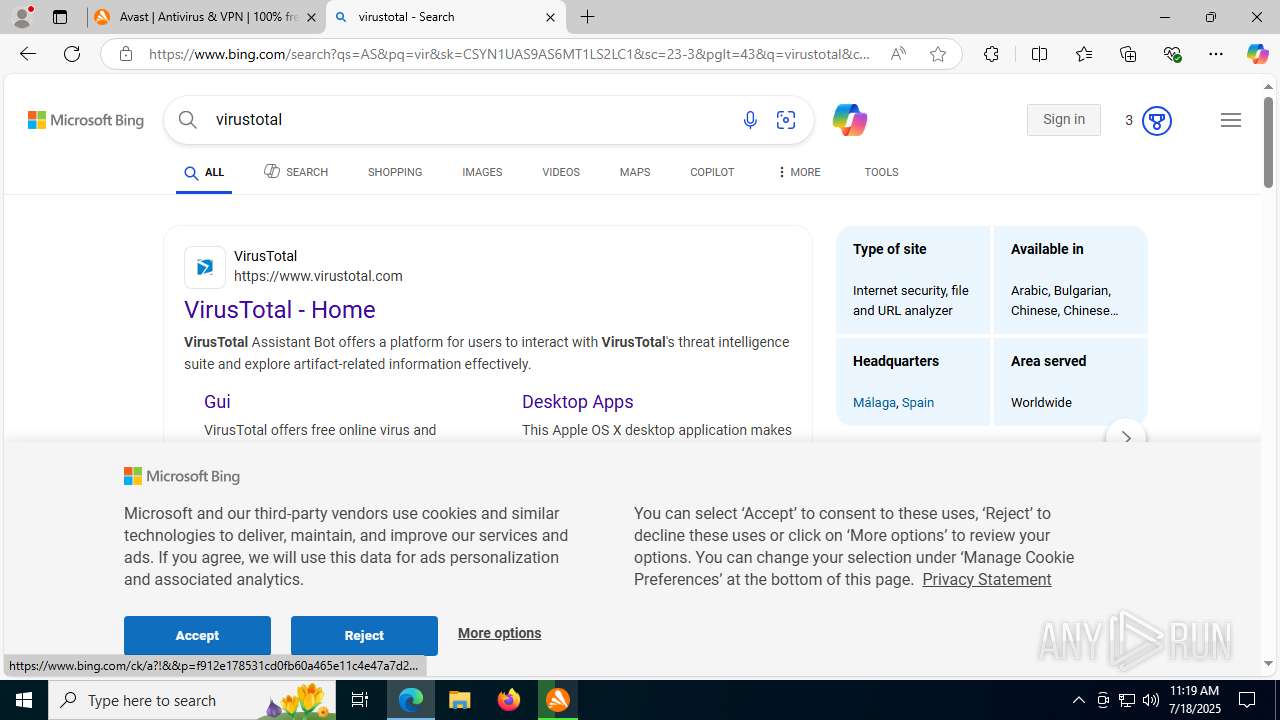This screenshot has height=720, width=1280.
Task: Click the browser address bar URL
Action: pyautogui.click(x=510, y=54)
